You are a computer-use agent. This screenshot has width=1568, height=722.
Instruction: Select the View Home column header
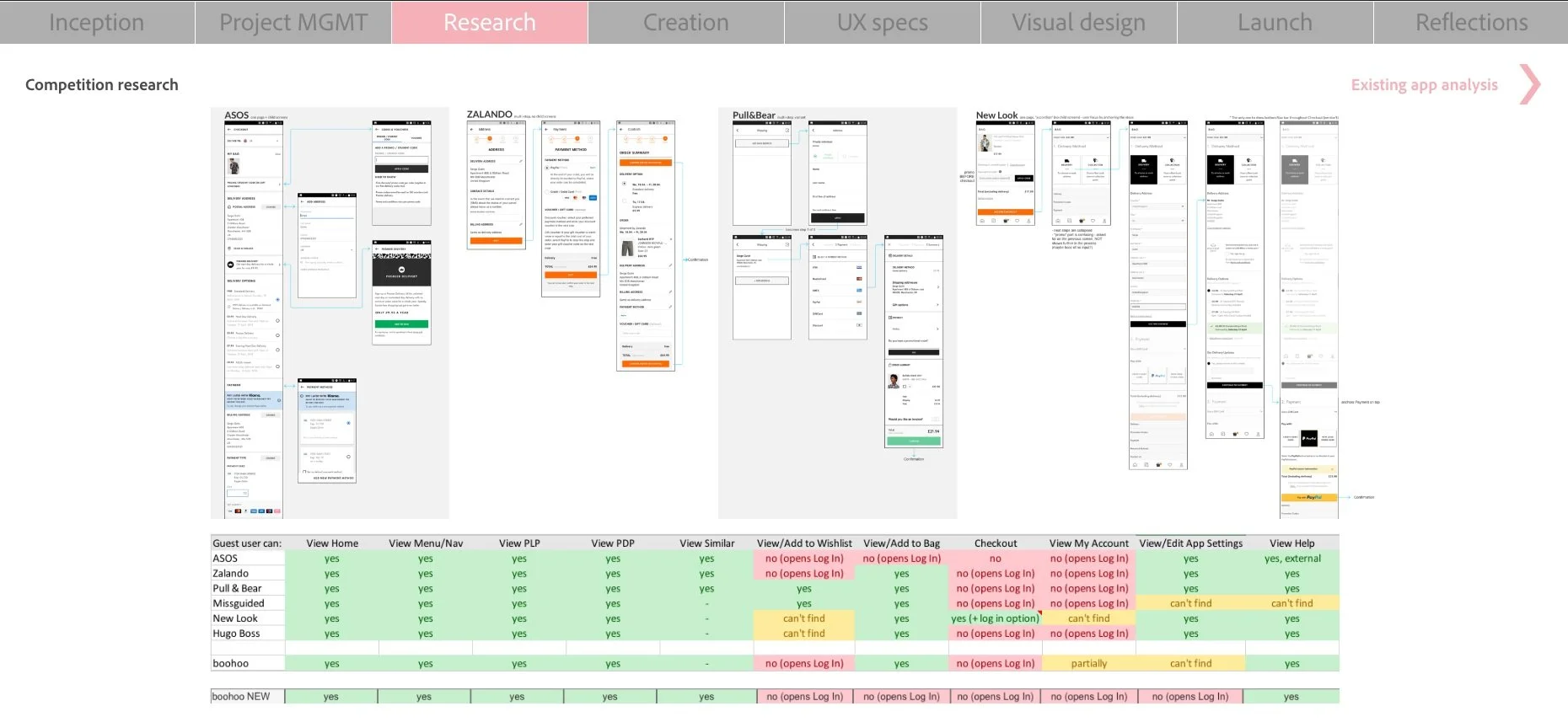click(x=332, y=543)
